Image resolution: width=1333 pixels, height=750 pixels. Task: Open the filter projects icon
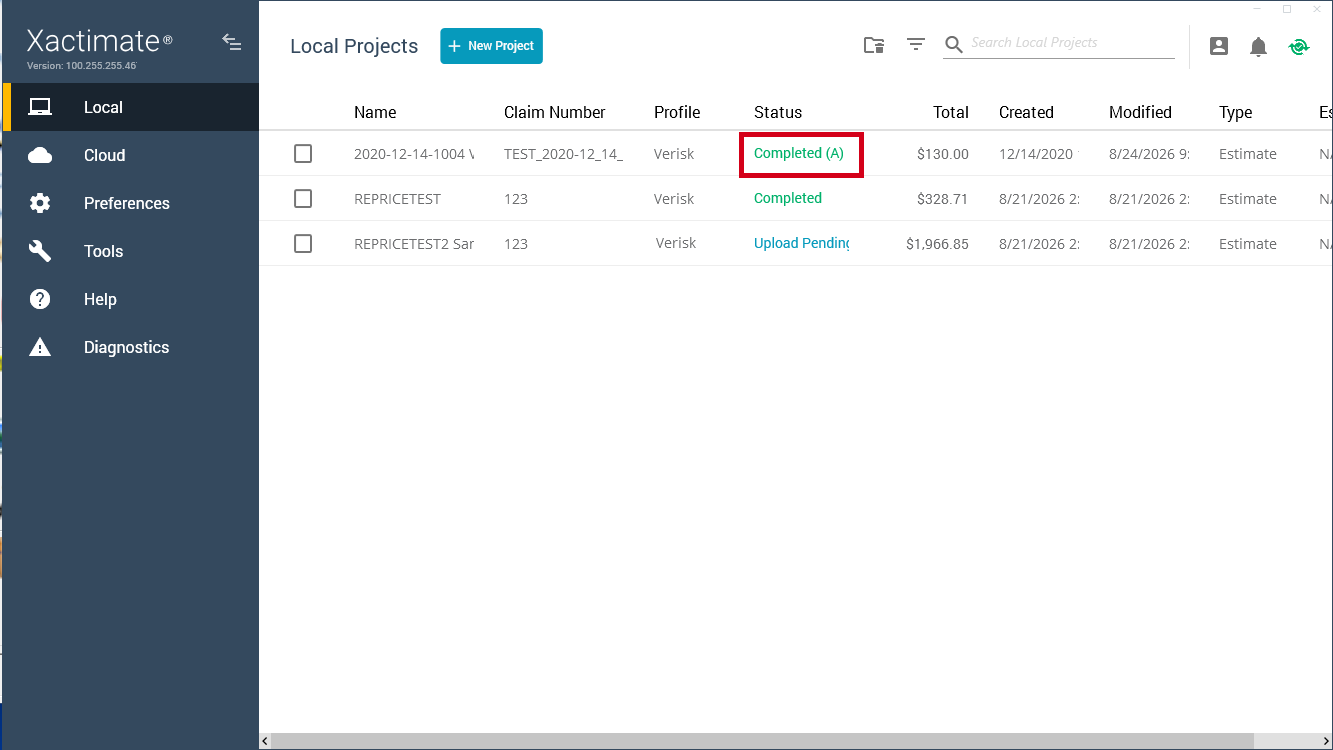(915, 44)
